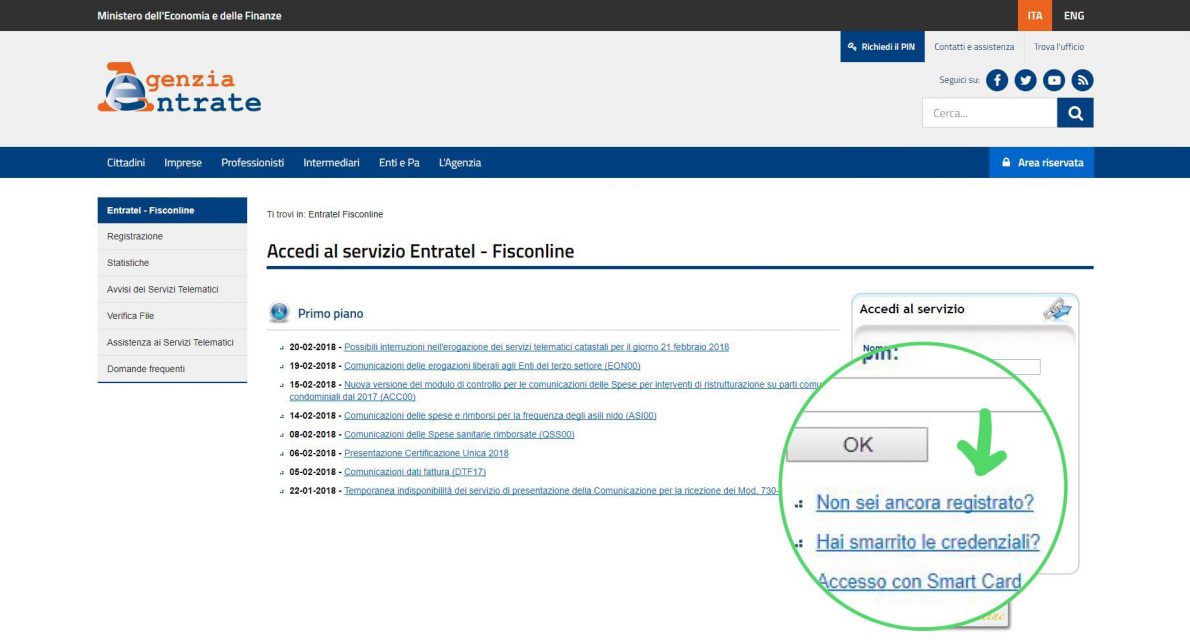Open Comunicazioni Spese sanitarie rimborsate (QSS00)
Viewport: 1190px width, 640px height.
(459, 434)
